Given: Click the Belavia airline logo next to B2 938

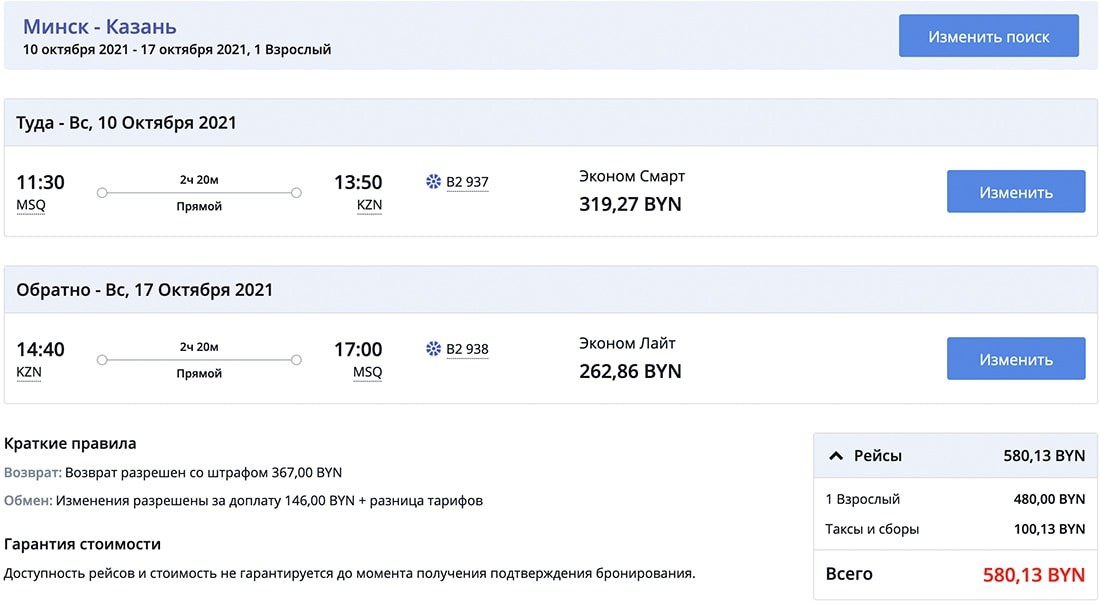Looking at the screenshot, I should 433,349.
